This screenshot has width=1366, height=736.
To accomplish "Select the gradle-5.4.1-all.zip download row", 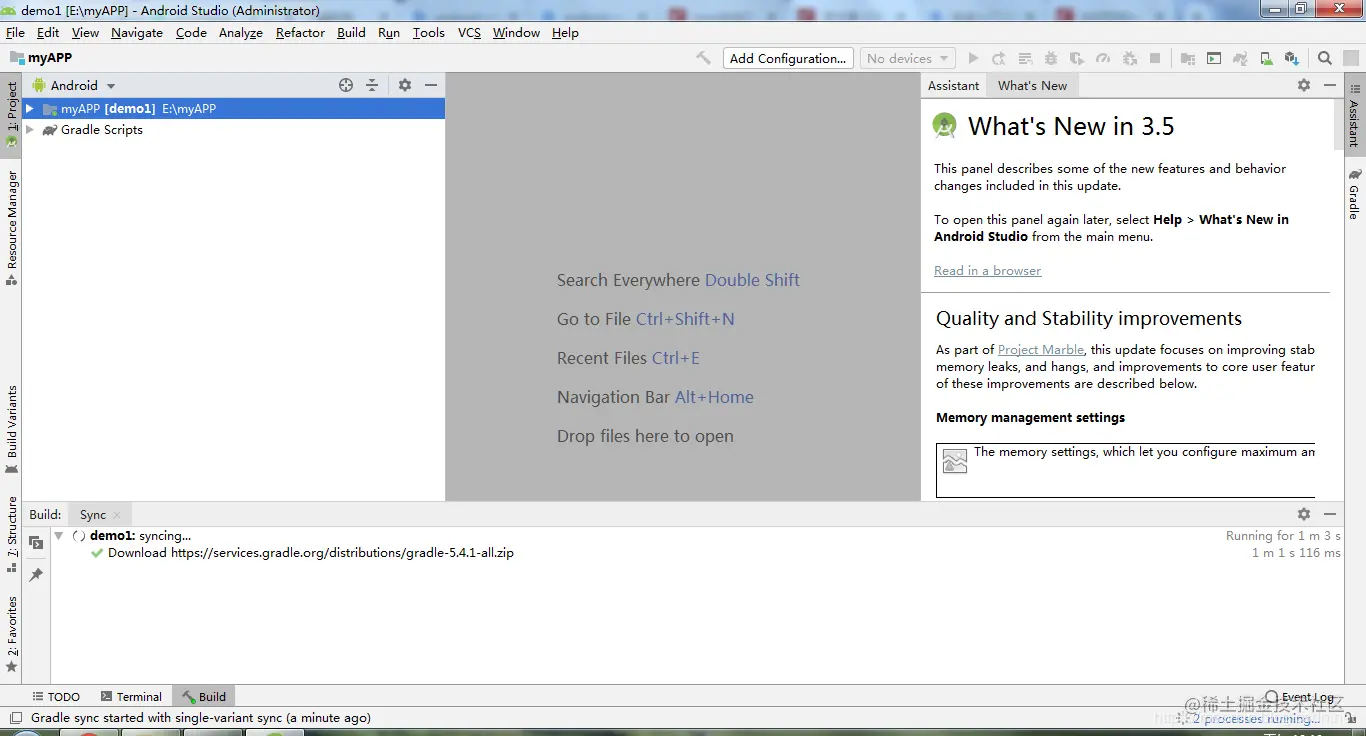I will point(697,552).
